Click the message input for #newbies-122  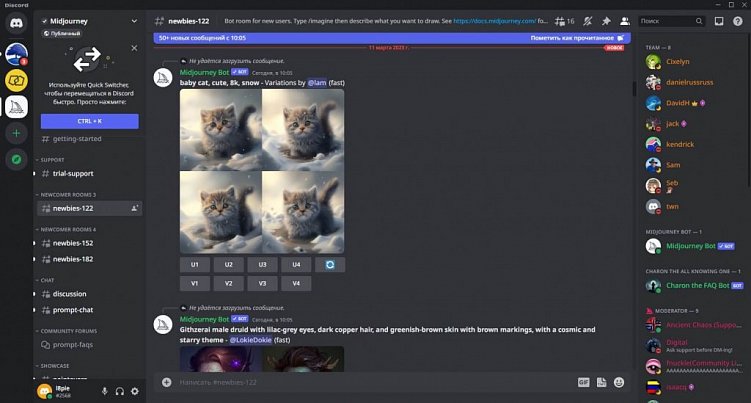(374, 382)
